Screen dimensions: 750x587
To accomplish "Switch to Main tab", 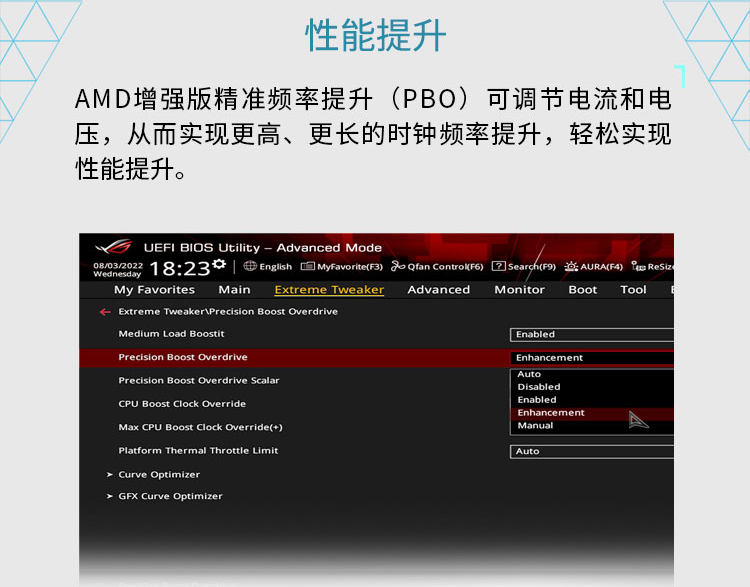I will pos(234,289).
